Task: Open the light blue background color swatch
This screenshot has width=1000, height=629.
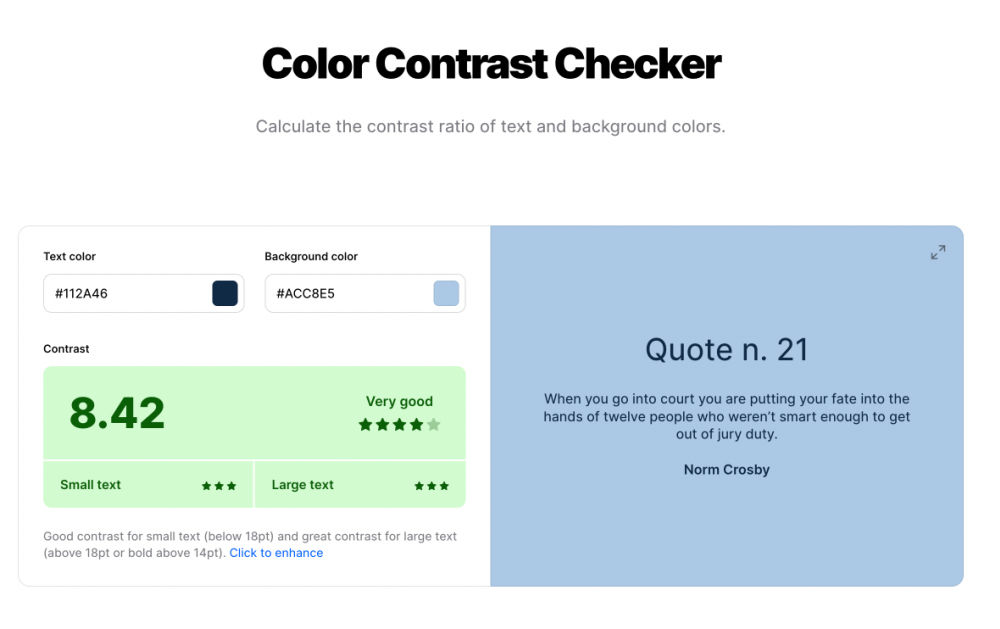Action: [x=446, y=293]
